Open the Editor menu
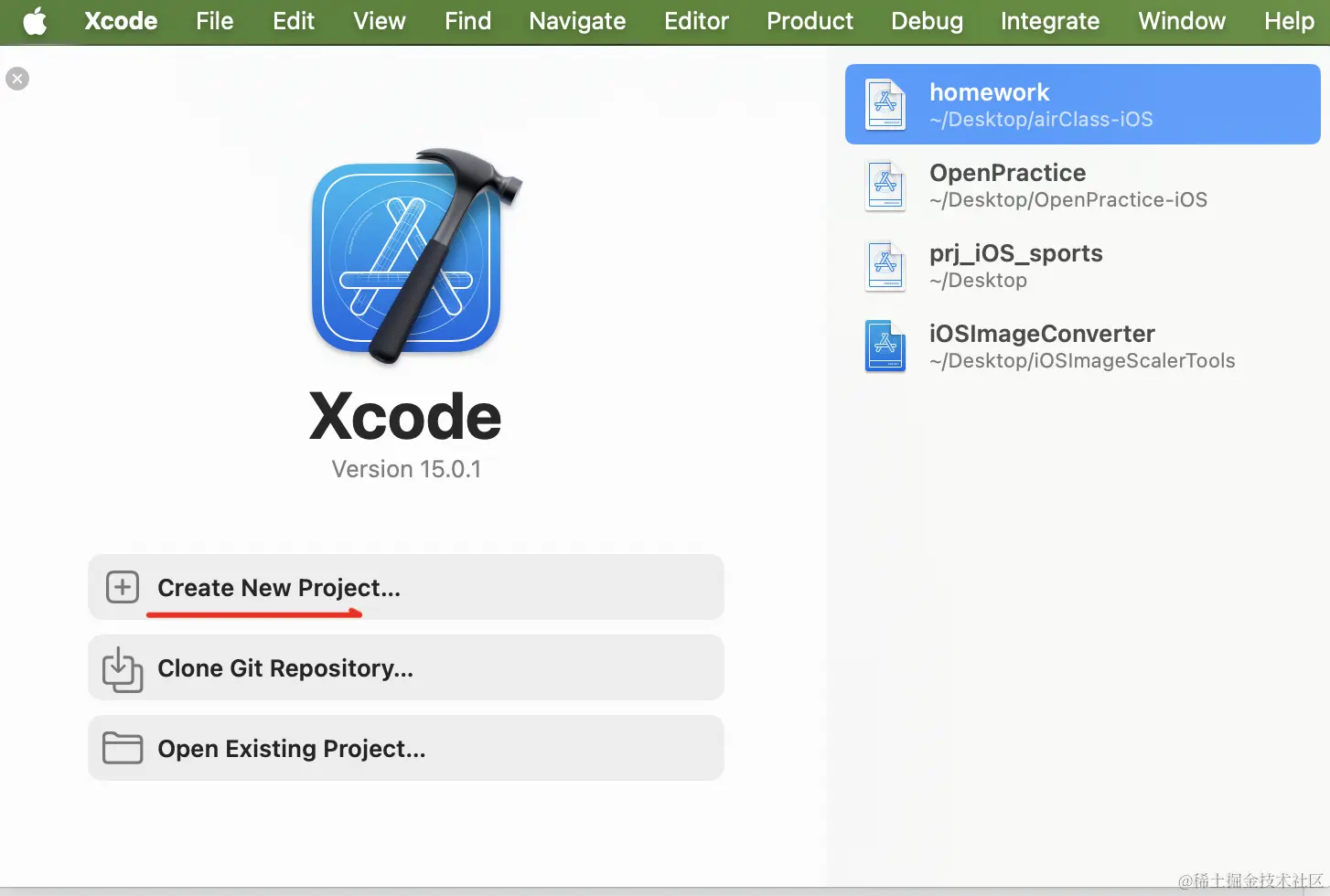The width and height of the screenshot is (1330, 896). [x=696, y=21]
